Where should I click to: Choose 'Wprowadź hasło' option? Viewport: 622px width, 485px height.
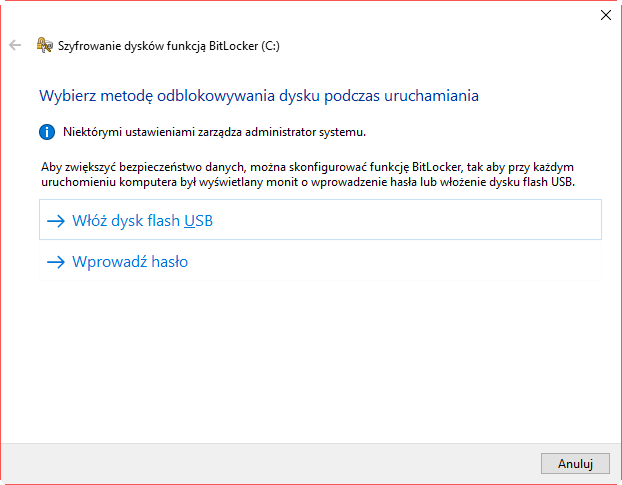pyautogui.click(x=320, y=261)
